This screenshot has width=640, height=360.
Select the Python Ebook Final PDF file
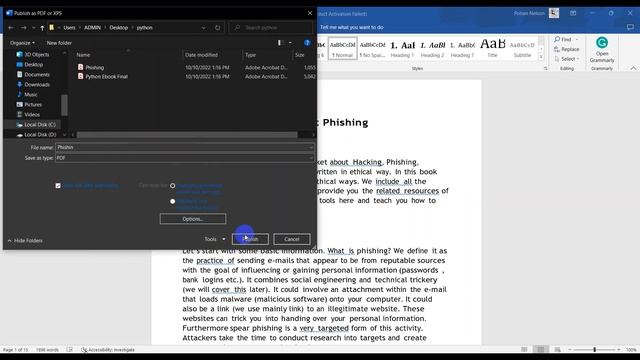(103, 76)
